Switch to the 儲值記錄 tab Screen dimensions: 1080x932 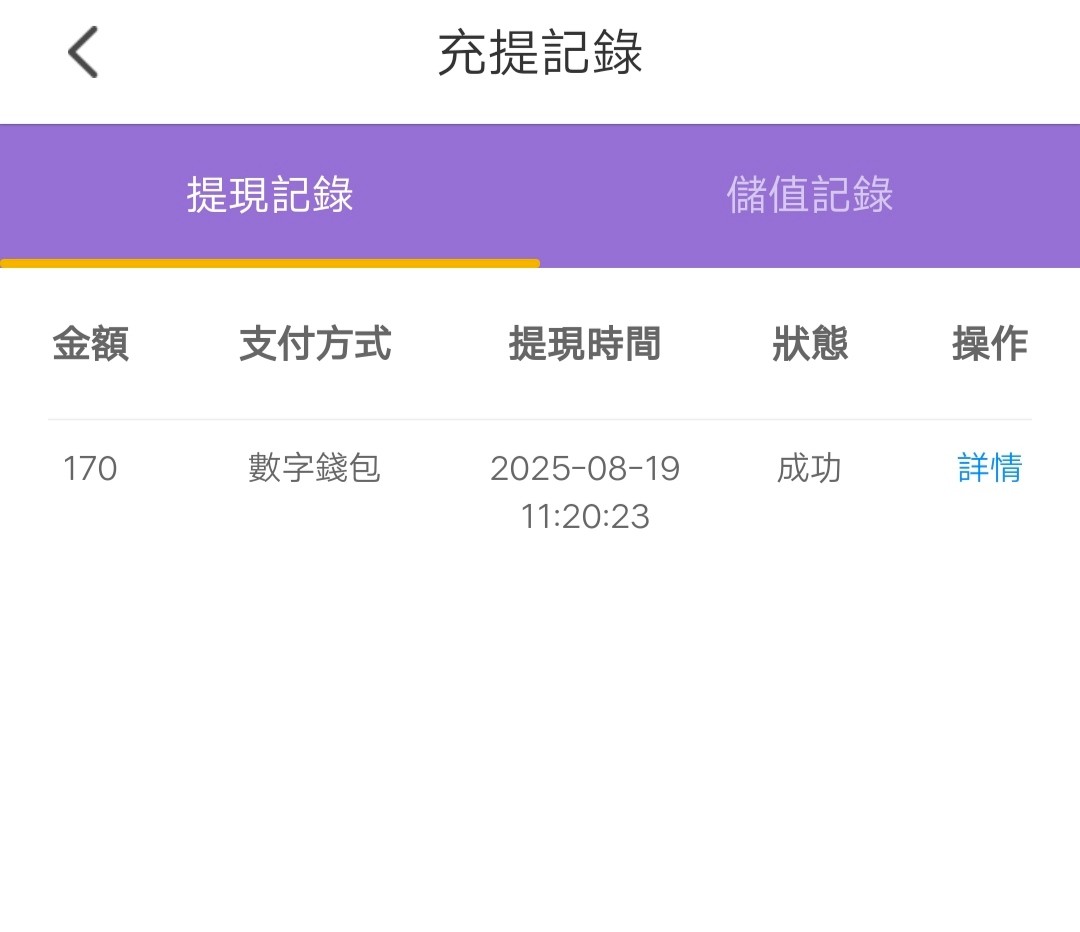coord(809,194)
